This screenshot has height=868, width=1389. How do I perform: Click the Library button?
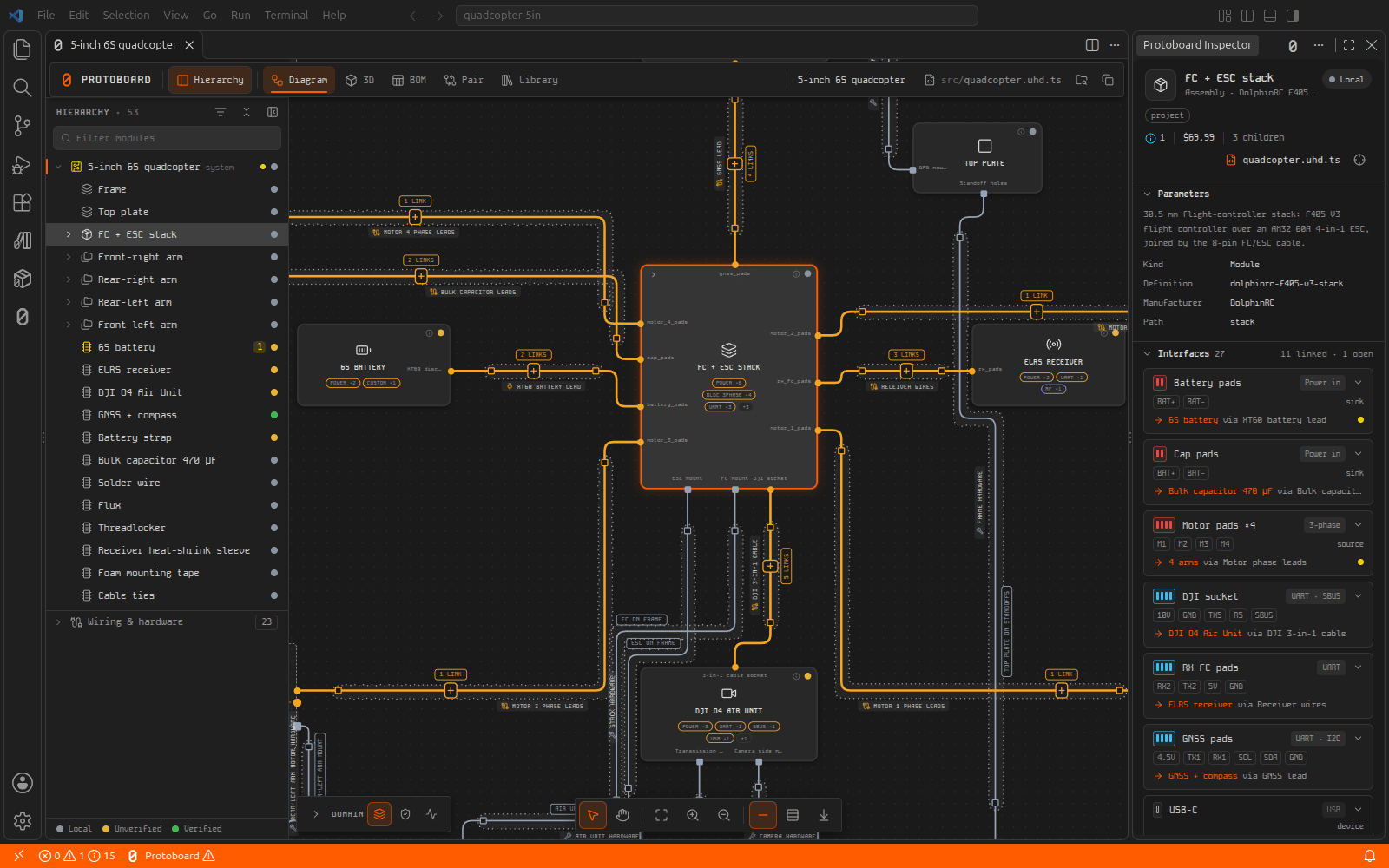click(530, 80)
